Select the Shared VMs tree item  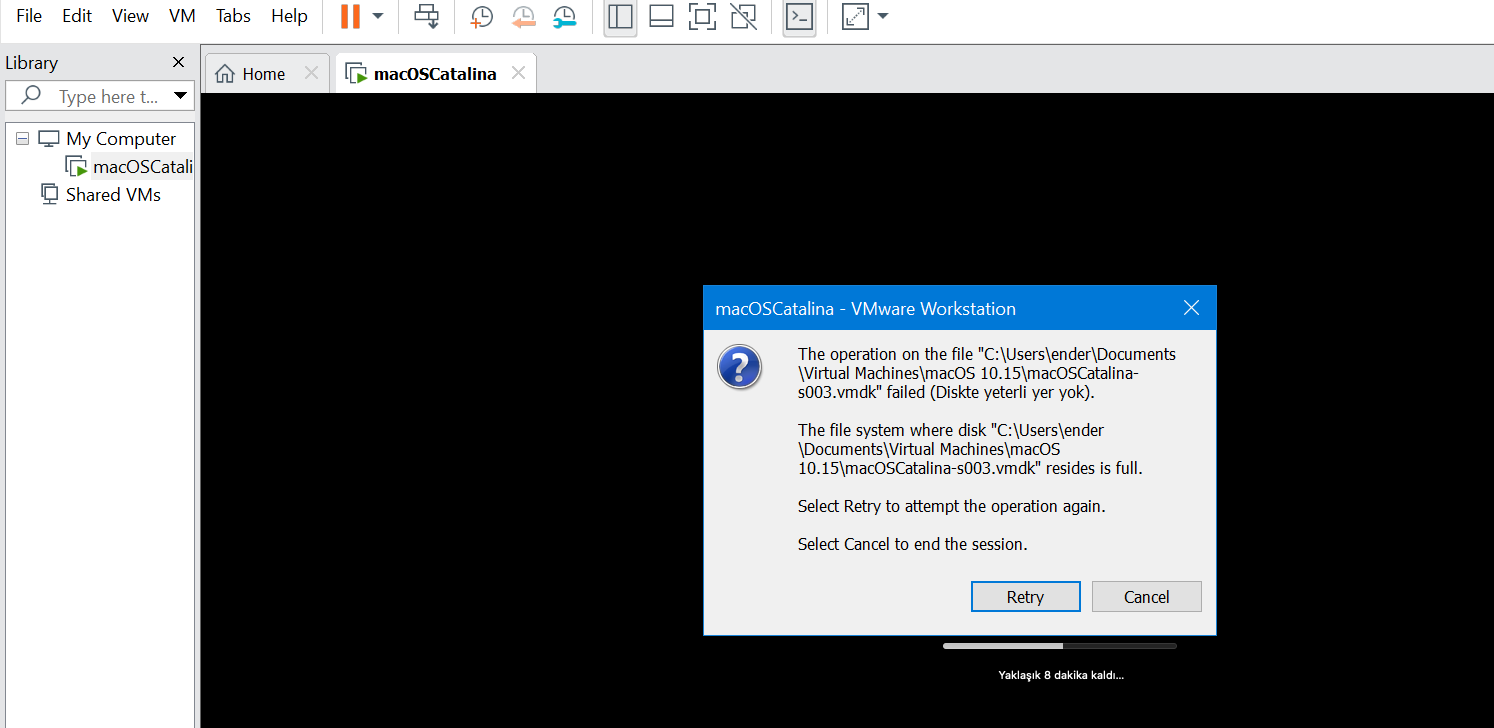112,194
